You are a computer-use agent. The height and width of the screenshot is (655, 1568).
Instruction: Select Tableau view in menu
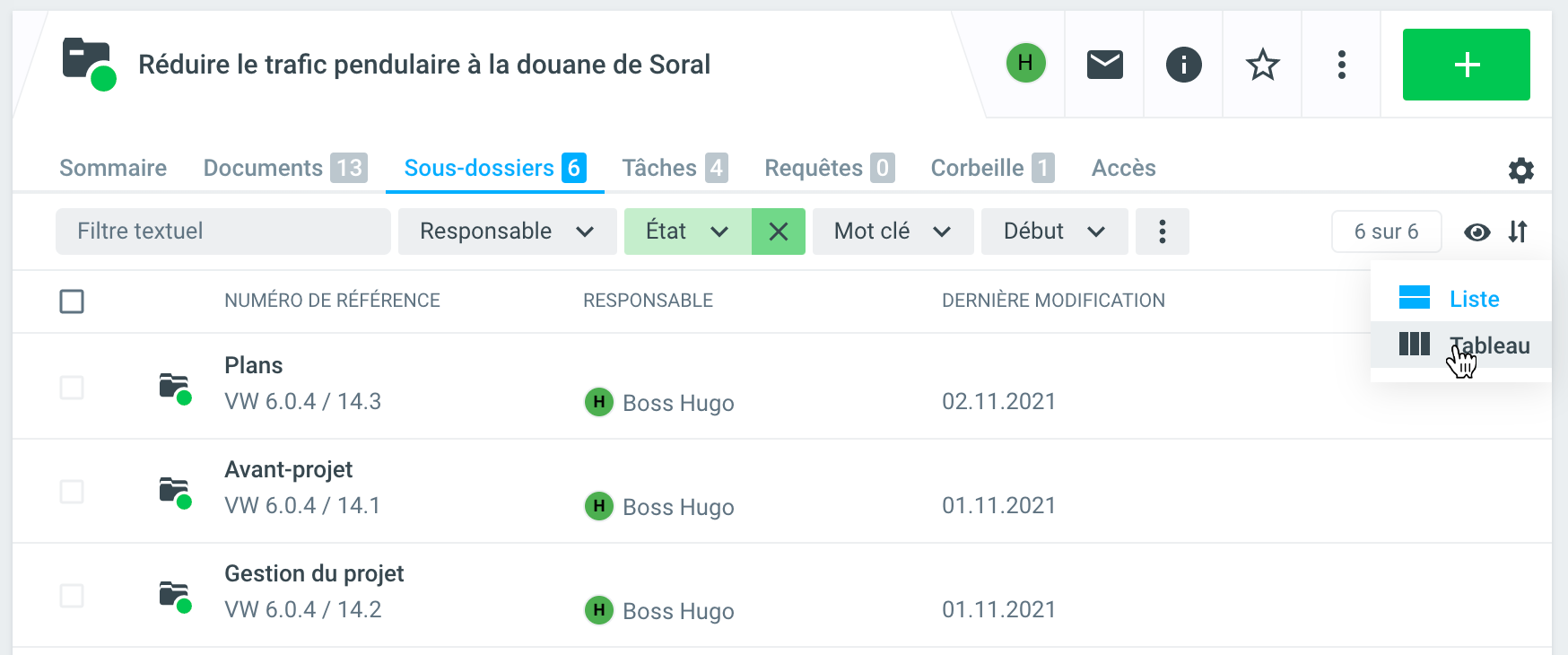[x=1488, y=345]
